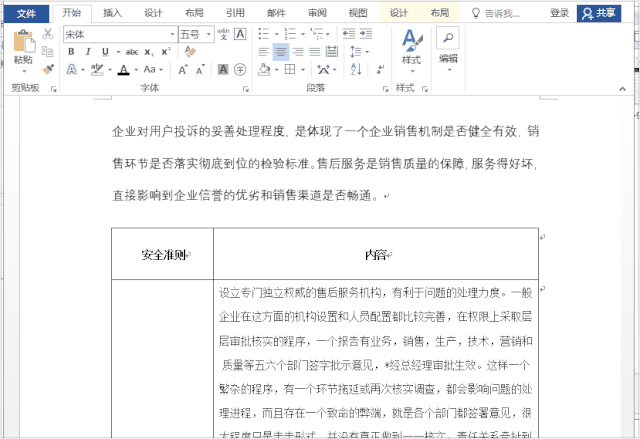Open the font size dropdown (五号)
640x439 pixels.
209,34
